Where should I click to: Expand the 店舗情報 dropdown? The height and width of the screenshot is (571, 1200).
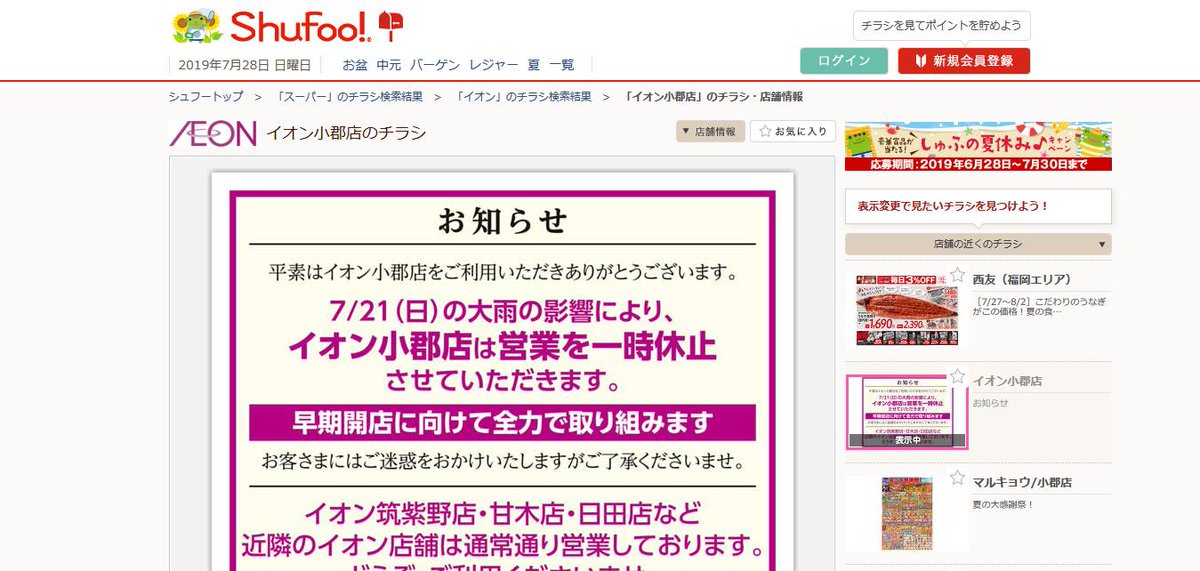click(710, 131)
